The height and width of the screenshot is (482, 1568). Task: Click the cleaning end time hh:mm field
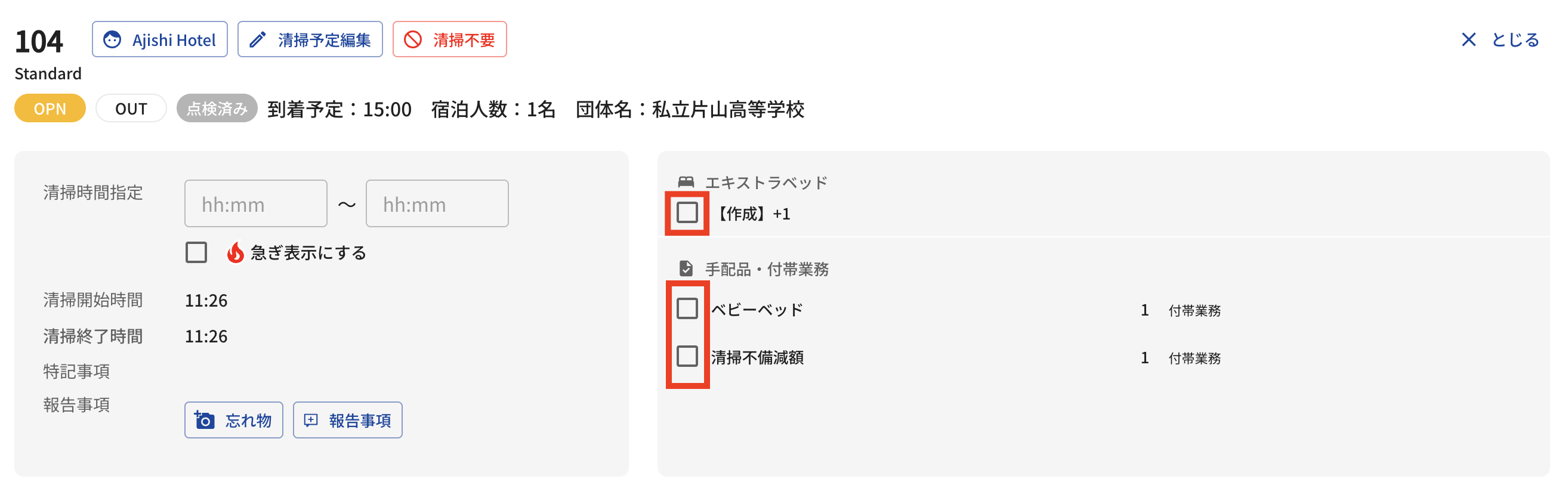coord(436,204)
